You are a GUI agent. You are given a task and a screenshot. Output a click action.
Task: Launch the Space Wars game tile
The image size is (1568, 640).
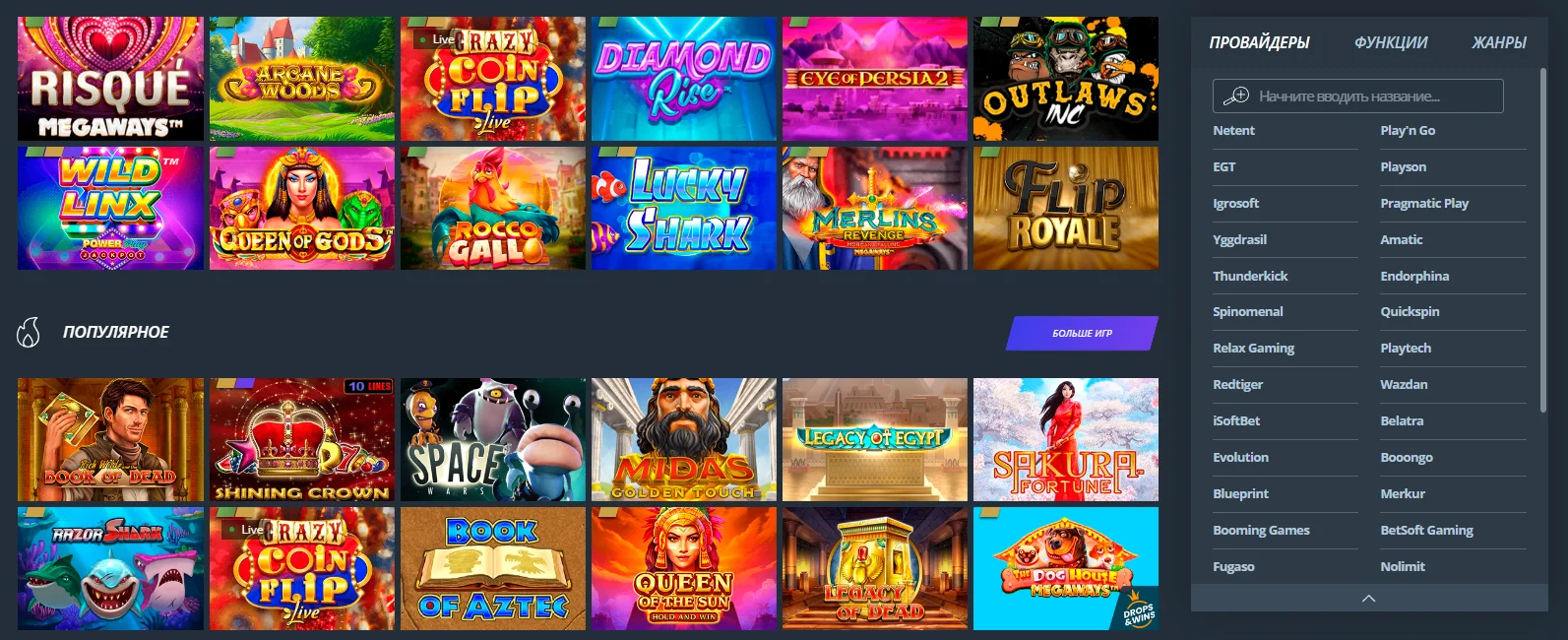[x=493, y=439]
